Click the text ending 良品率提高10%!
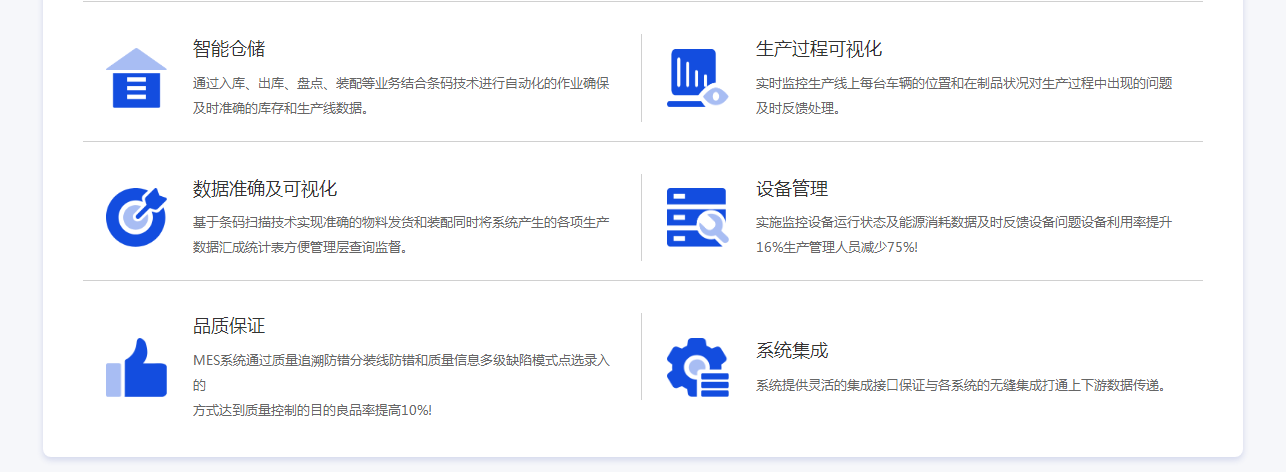 point(312,410)
